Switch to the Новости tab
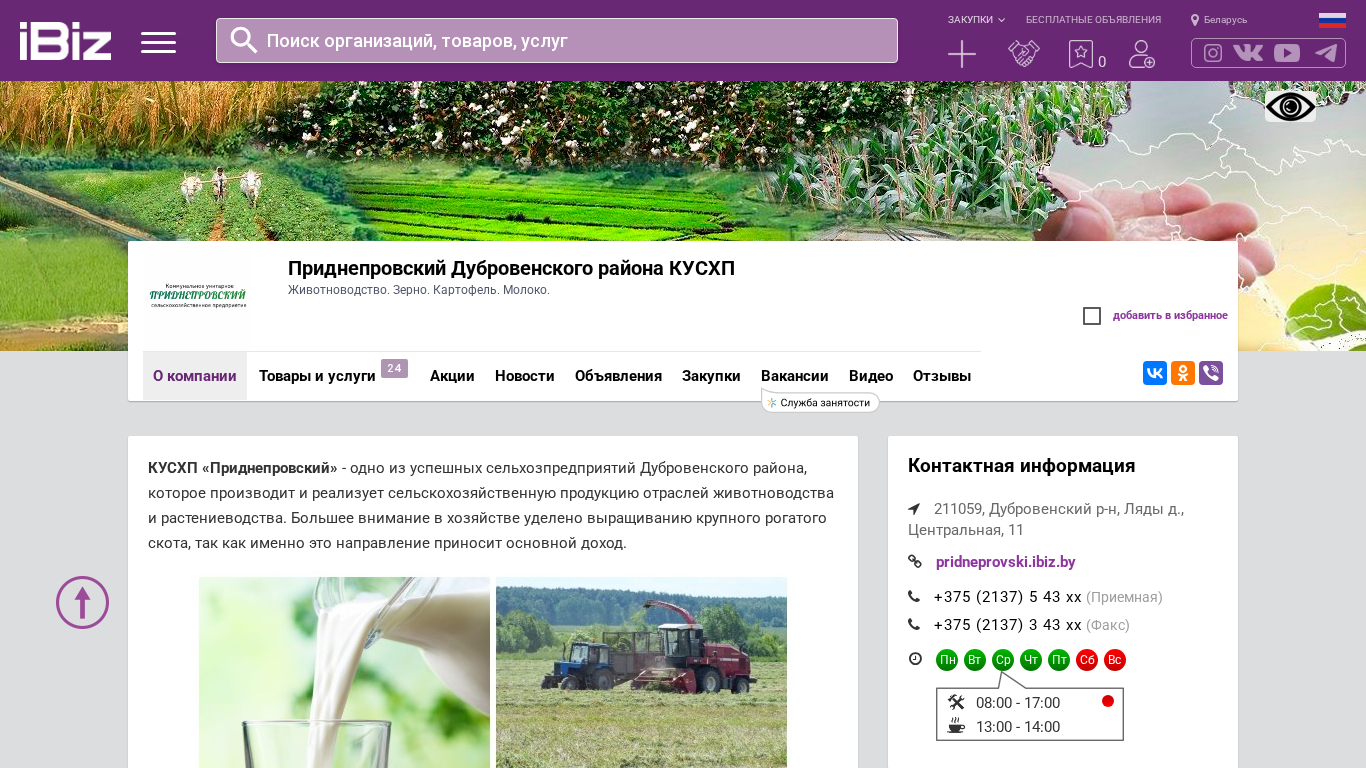Screen dimensions: 1366x768 pyautogui.click(x=525, y=376)
